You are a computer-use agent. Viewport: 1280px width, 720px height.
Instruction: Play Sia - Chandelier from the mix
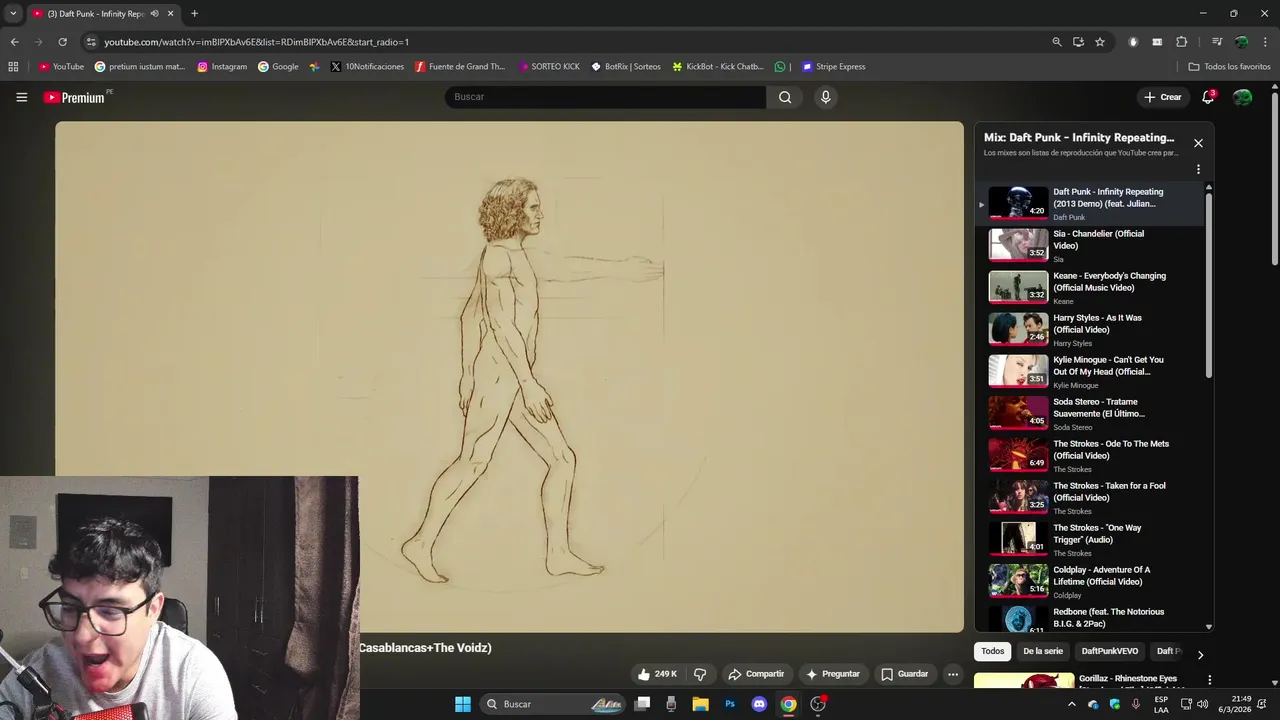coord(1090,245)
